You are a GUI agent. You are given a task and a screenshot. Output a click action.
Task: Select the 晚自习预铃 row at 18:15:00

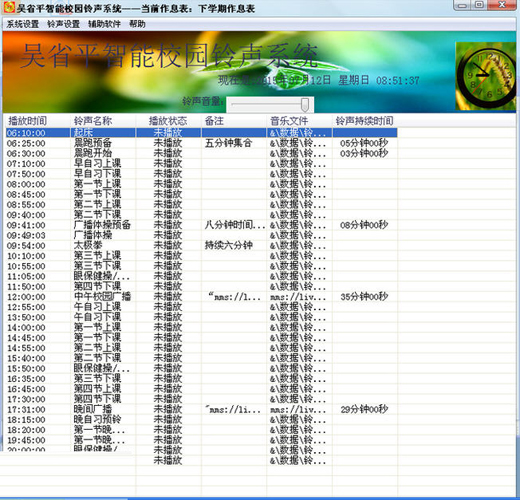coord(201,420)
